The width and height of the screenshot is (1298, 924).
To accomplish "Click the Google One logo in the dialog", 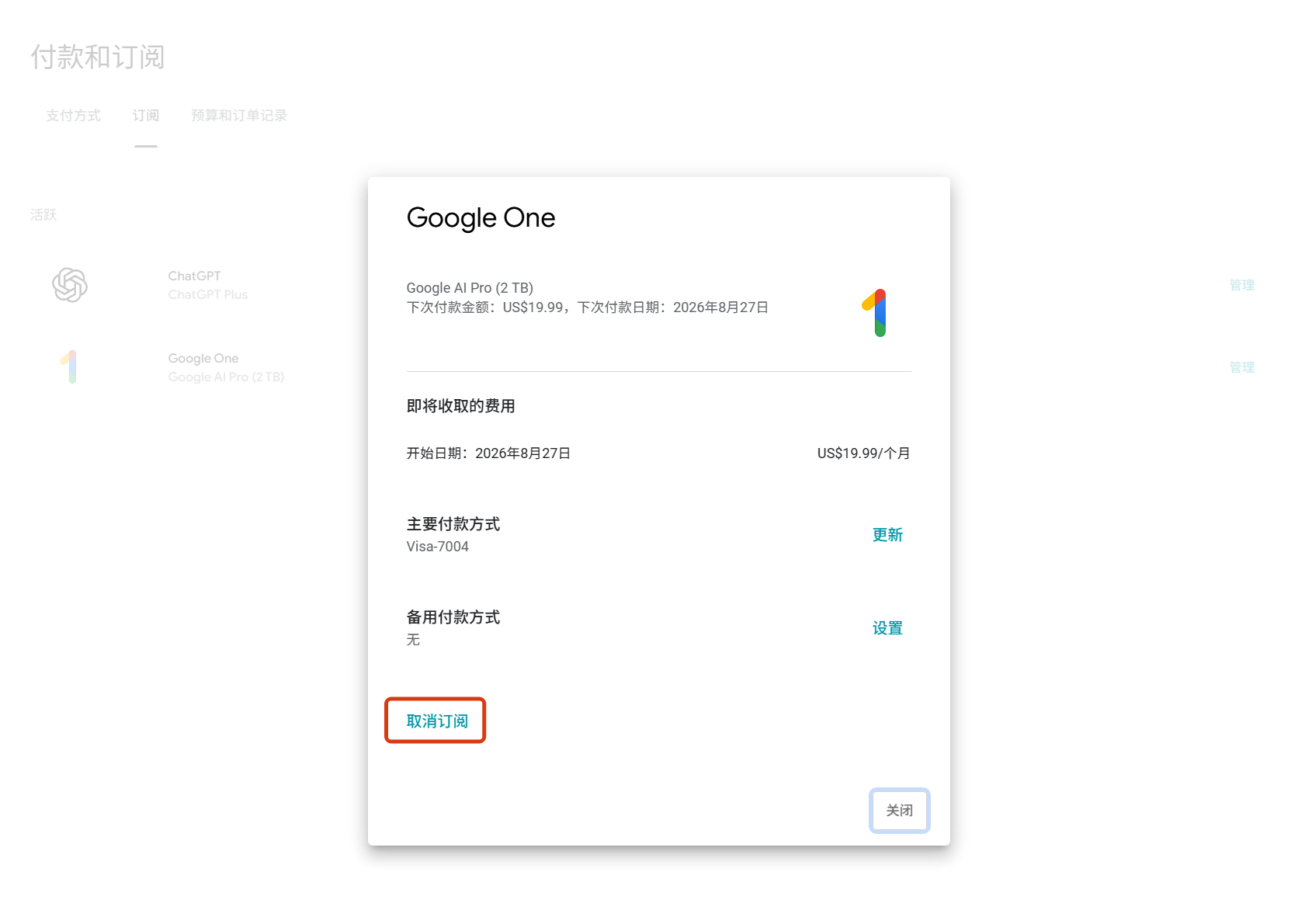I will tap(875, 312).
